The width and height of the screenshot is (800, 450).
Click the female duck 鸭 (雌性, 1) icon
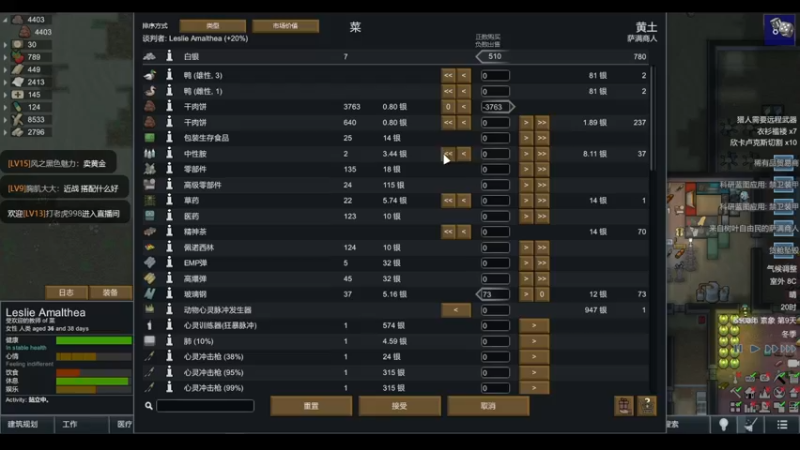tap(149, 91)
